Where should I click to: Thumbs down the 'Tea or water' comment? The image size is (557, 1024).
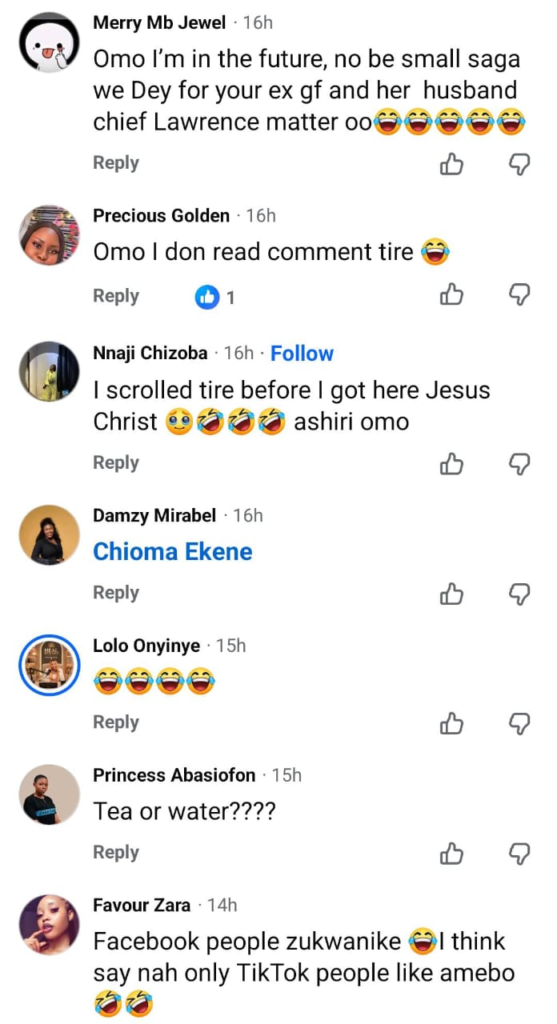[x=519, y=852]
